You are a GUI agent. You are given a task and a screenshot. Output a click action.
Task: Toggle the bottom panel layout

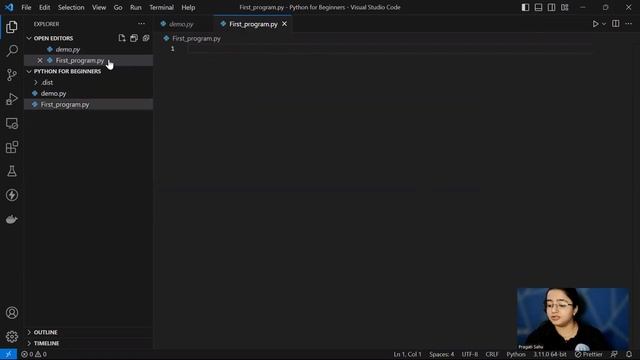pyautogui.click(x=538, y=7)
